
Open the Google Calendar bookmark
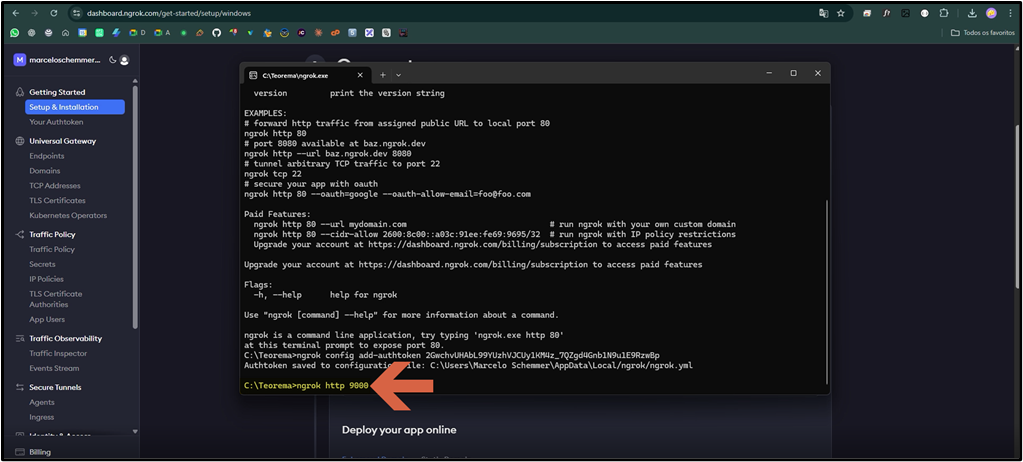pyautogui.click(x=82, y=33)
